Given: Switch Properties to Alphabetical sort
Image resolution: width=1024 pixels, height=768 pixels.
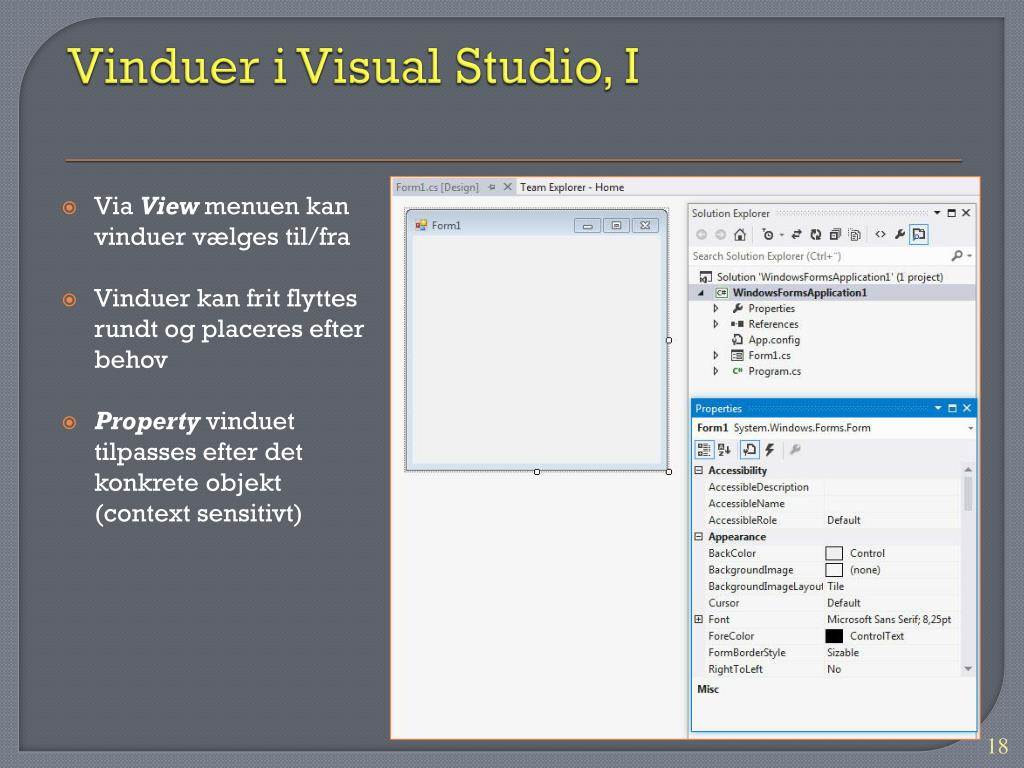Looking at the screenshot, I should 724,449.
